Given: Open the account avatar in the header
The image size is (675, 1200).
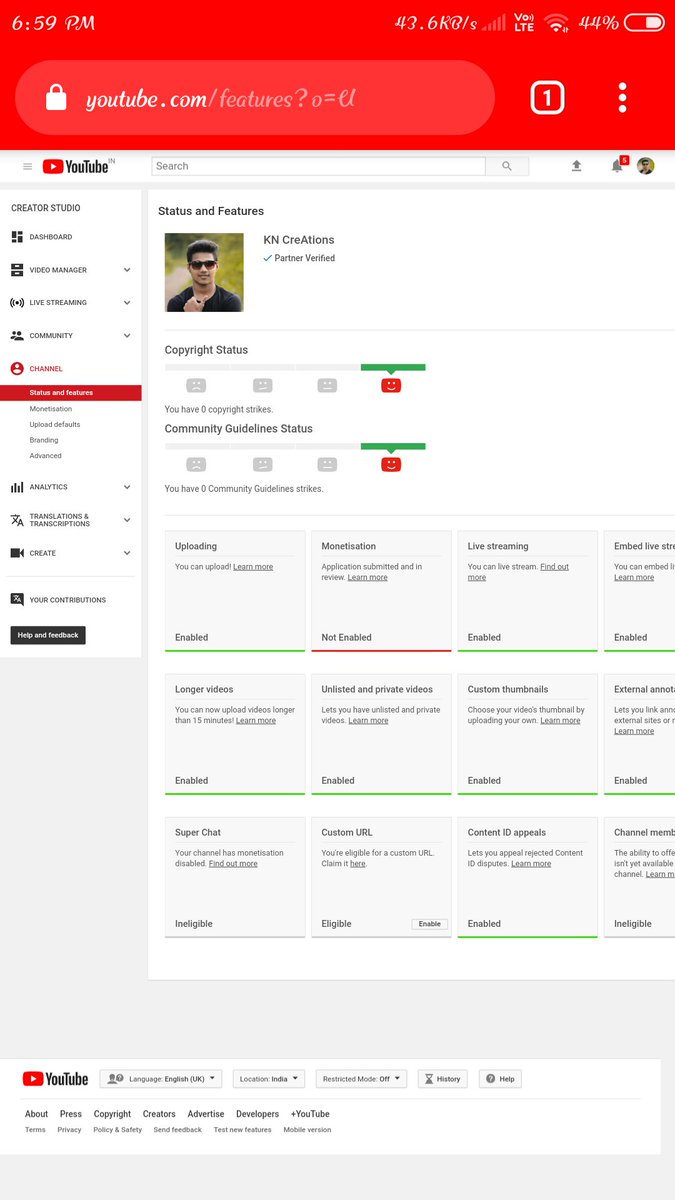Looking at the screenshot, I should tap(646, 166).
